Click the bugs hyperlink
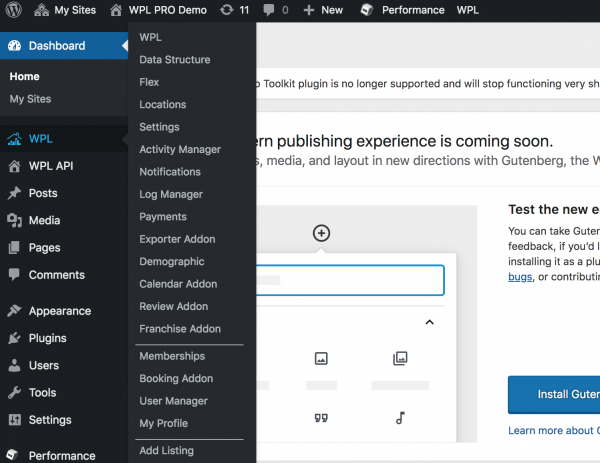The image size is (600, 463). point(519,274)
